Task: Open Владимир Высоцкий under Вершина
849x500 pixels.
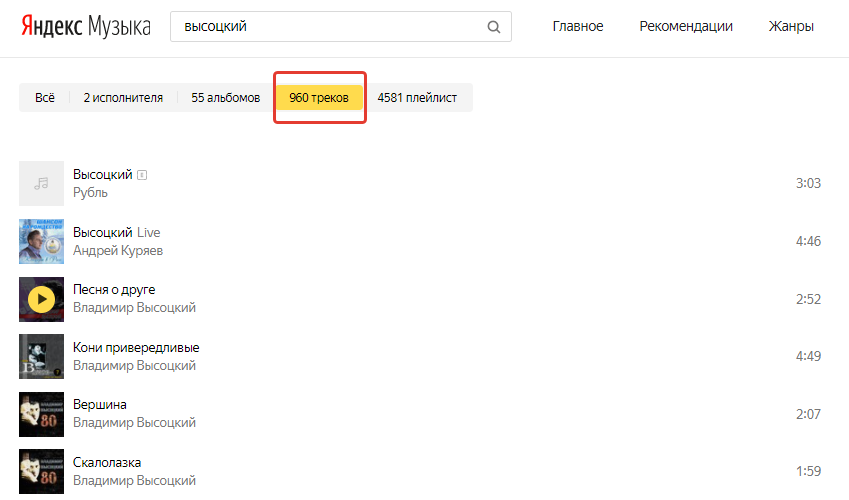Action: coord(134,423)
